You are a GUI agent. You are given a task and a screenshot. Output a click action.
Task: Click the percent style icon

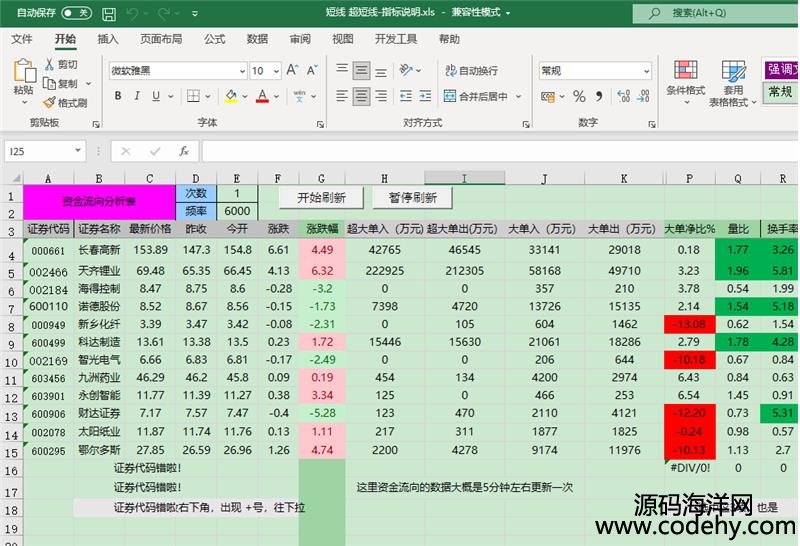point(579,97)
